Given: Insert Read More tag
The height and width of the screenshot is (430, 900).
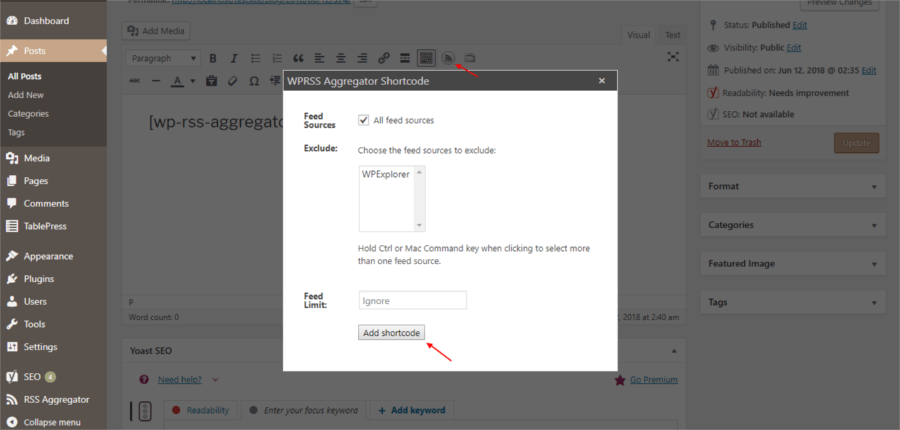Looking at the screenshot, I should (x=405, y=58).
